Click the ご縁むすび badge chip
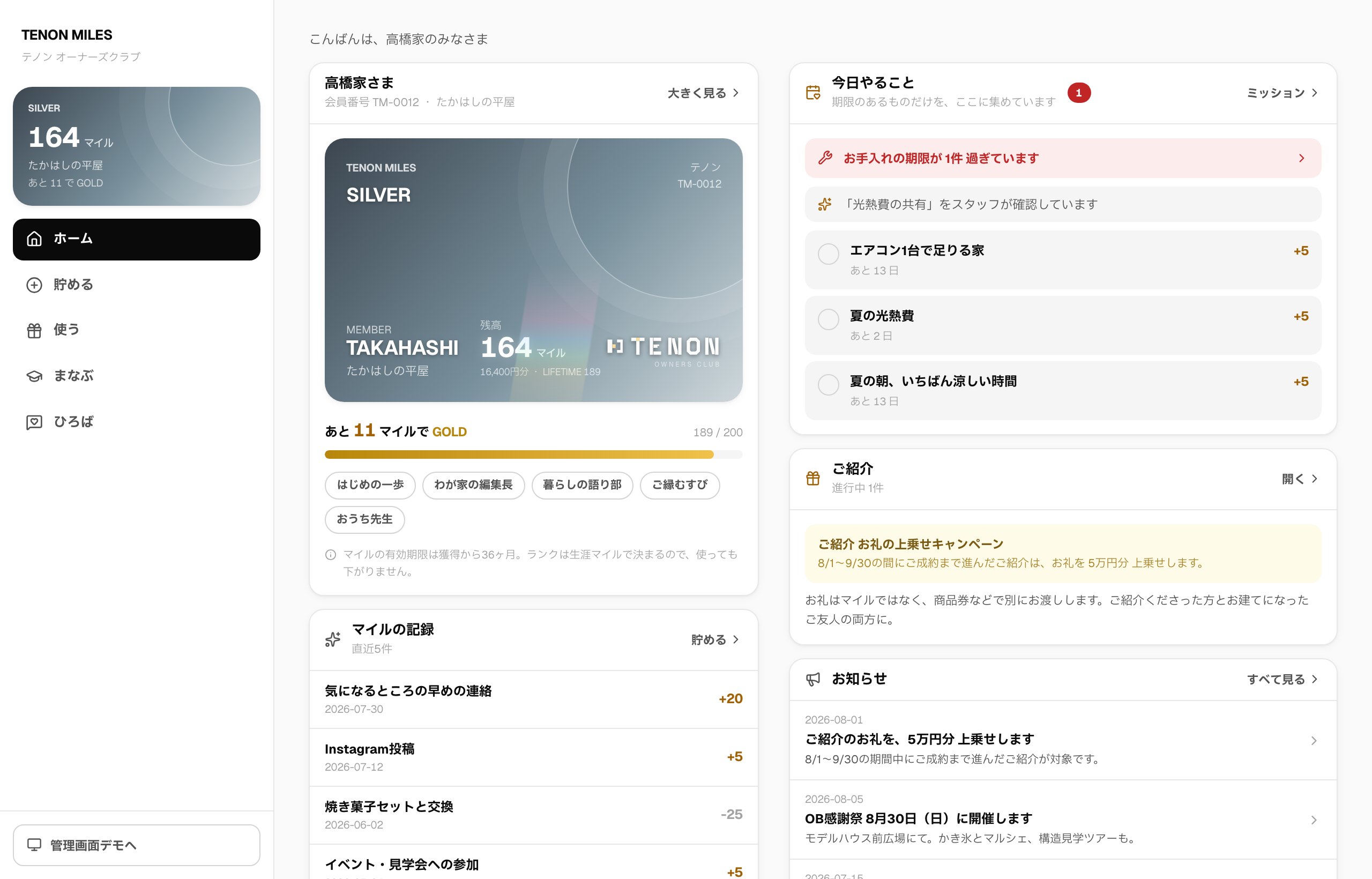The height and width of the screenshot is (879, 1372). coord(680,485)
